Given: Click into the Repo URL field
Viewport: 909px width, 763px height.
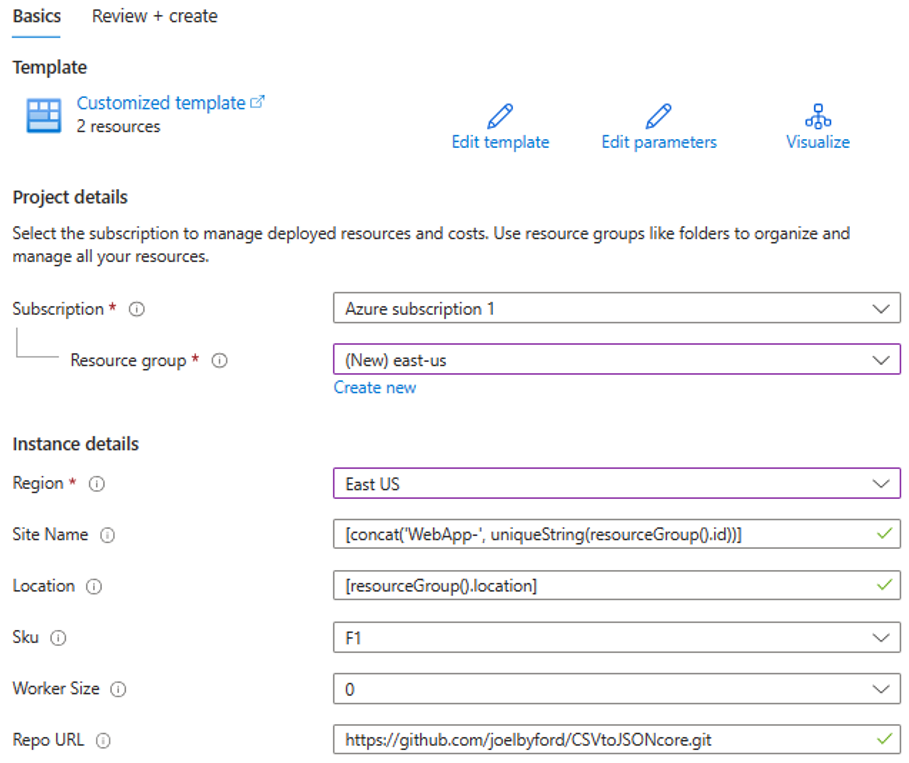Looking at the screenshot, I should (x=600, y=741).
